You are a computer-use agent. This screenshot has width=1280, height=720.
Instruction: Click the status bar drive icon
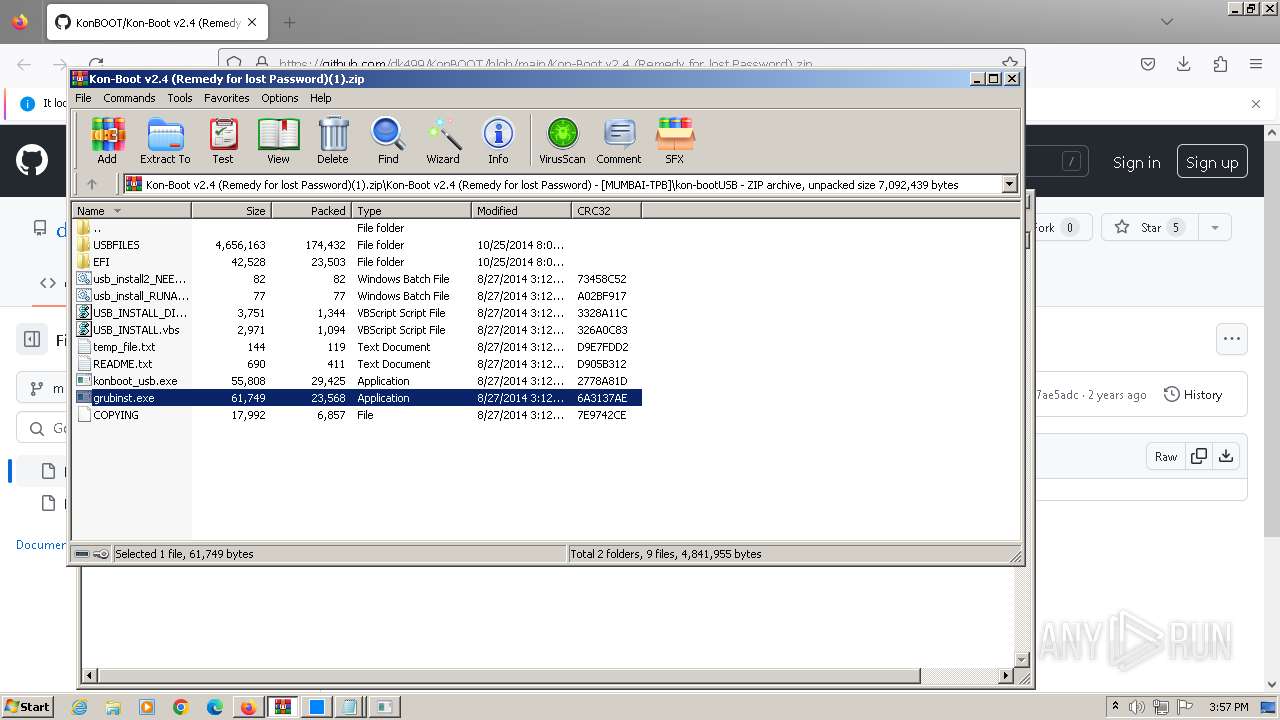click(x=82, y=554)
